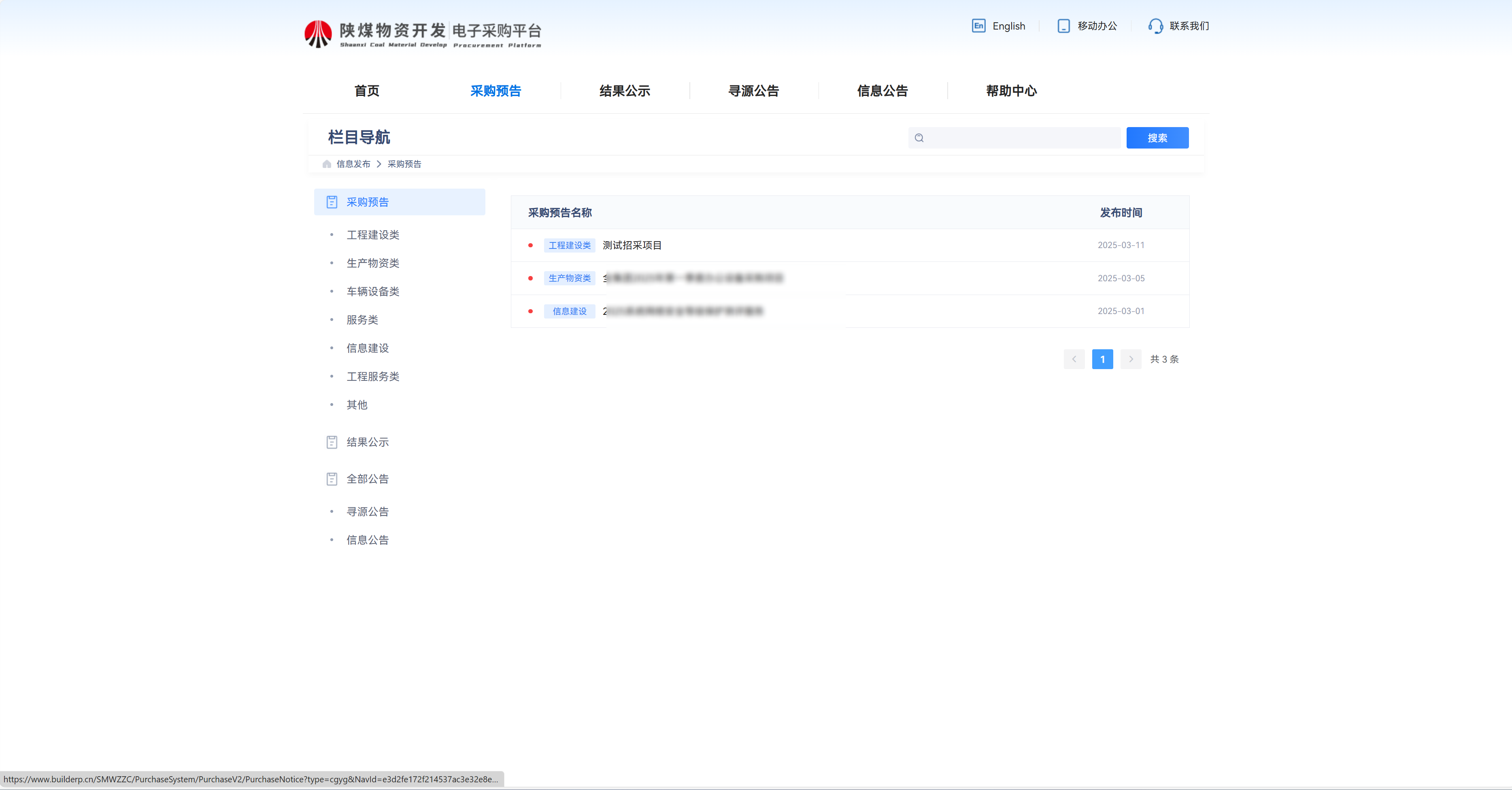
Task: Click the home icon in breadcrumb
Action: [327, 164]
